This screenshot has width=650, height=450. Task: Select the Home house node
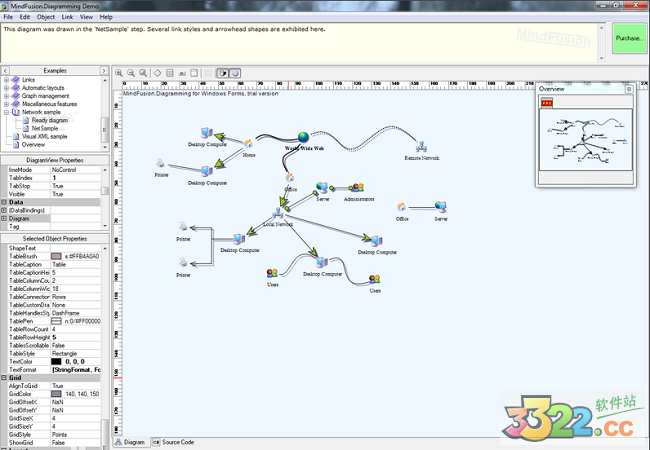(248, 143)
